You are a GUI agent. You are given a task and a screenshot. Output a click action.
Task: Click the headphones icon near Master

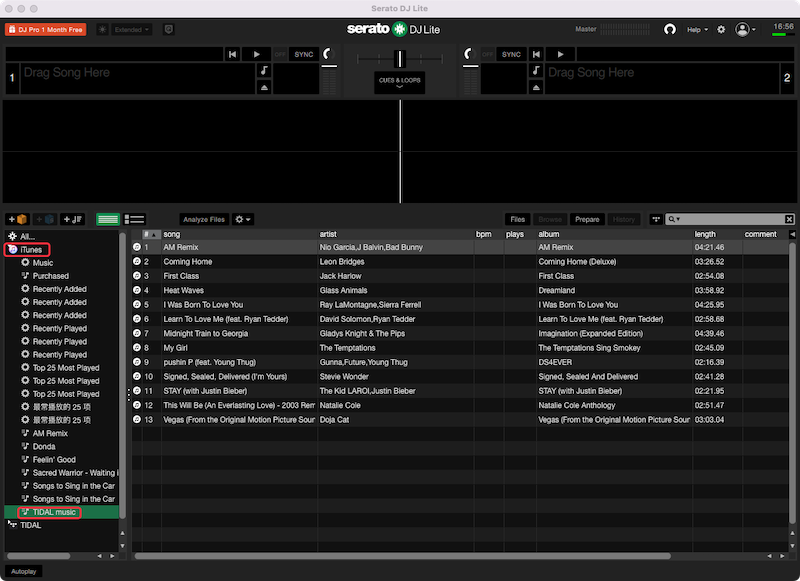(670, 30)
